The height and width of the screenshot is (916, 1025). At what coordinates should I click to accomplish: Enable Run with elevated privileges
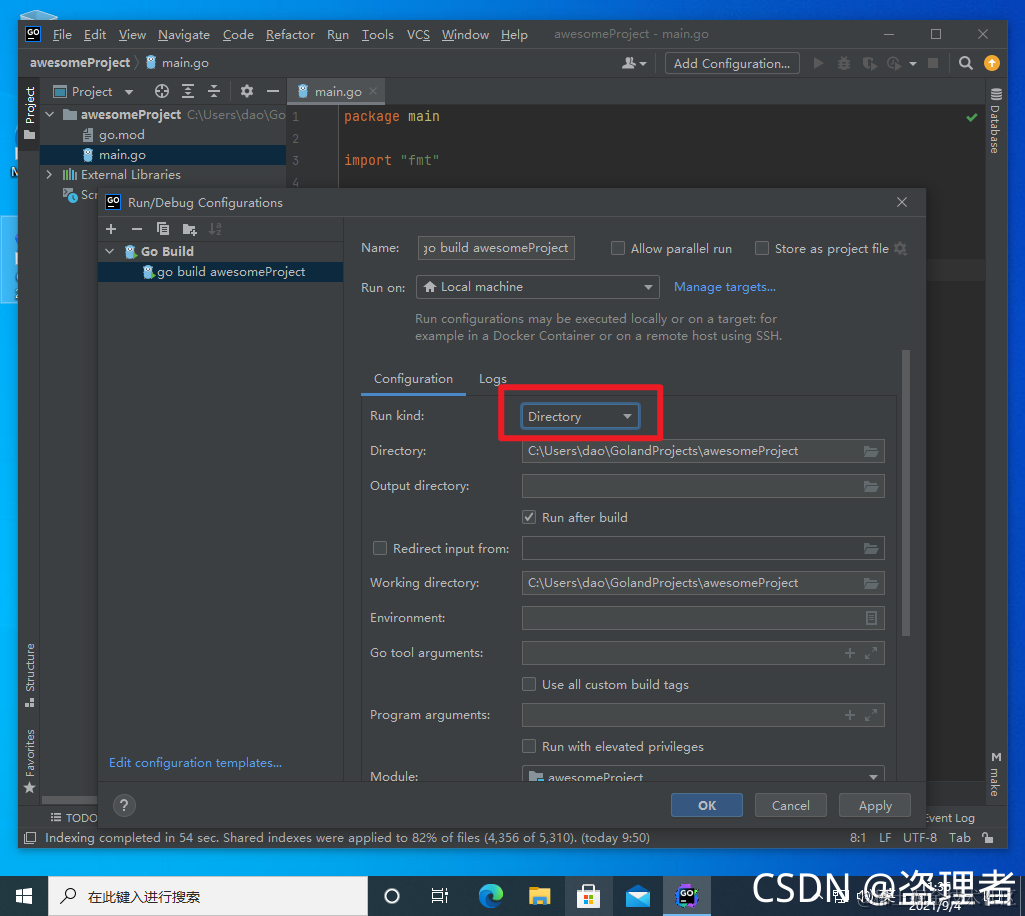[x=529, y=746]
